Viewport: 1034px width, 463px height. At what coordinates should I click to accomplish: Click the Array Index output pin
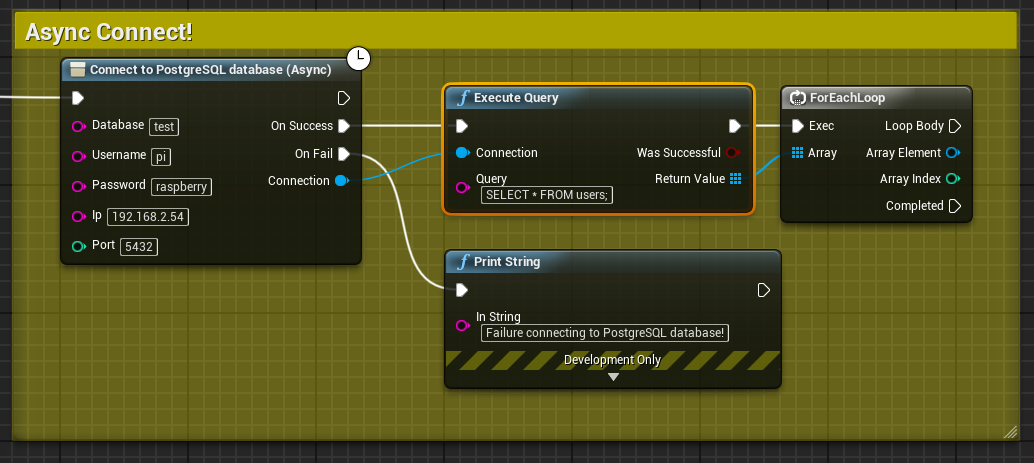click(x=954, y=179)
